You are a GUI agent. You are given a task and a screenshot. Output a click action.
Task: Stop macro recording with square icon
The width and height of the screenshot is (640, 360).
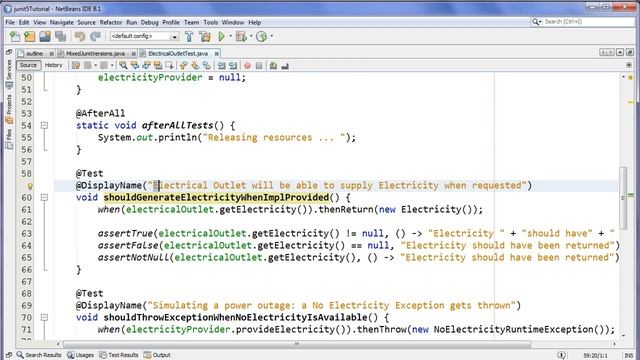point(259,65)
